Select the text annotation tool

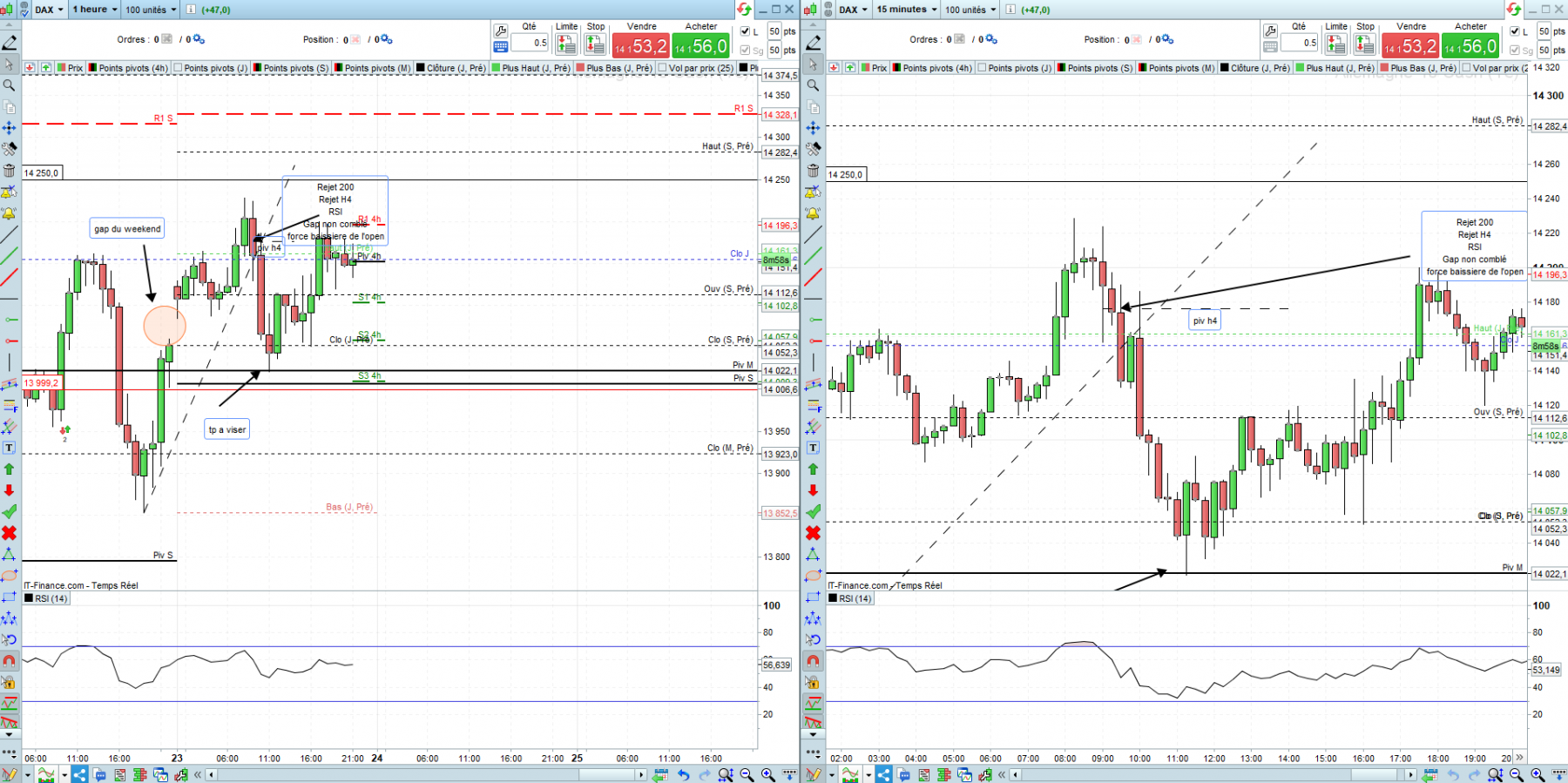(x=10, y=448)
